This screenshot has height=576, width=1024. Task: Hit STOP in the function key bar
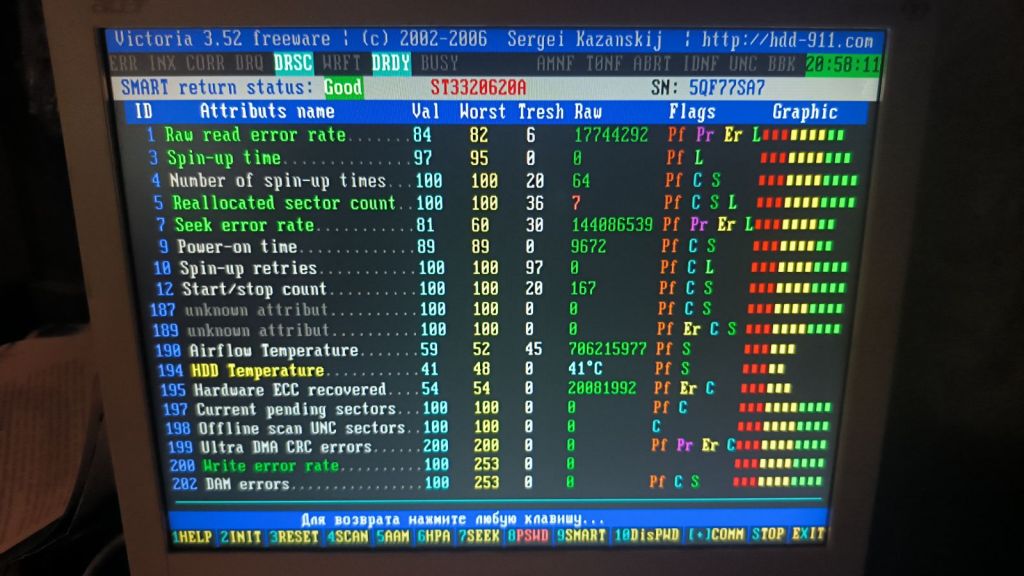click(x=767, y=534)
